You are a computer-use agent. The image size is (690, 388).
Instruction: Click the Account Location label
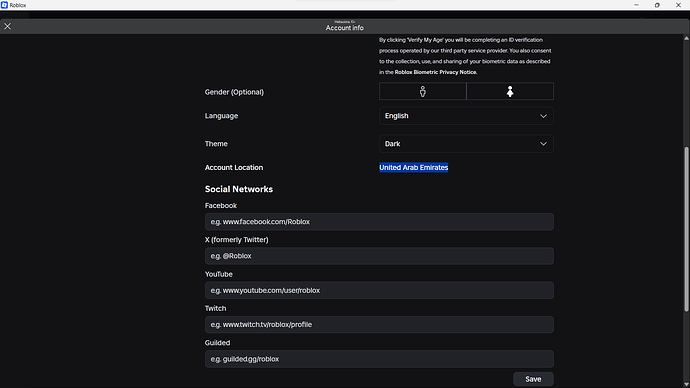pos(234,168)
